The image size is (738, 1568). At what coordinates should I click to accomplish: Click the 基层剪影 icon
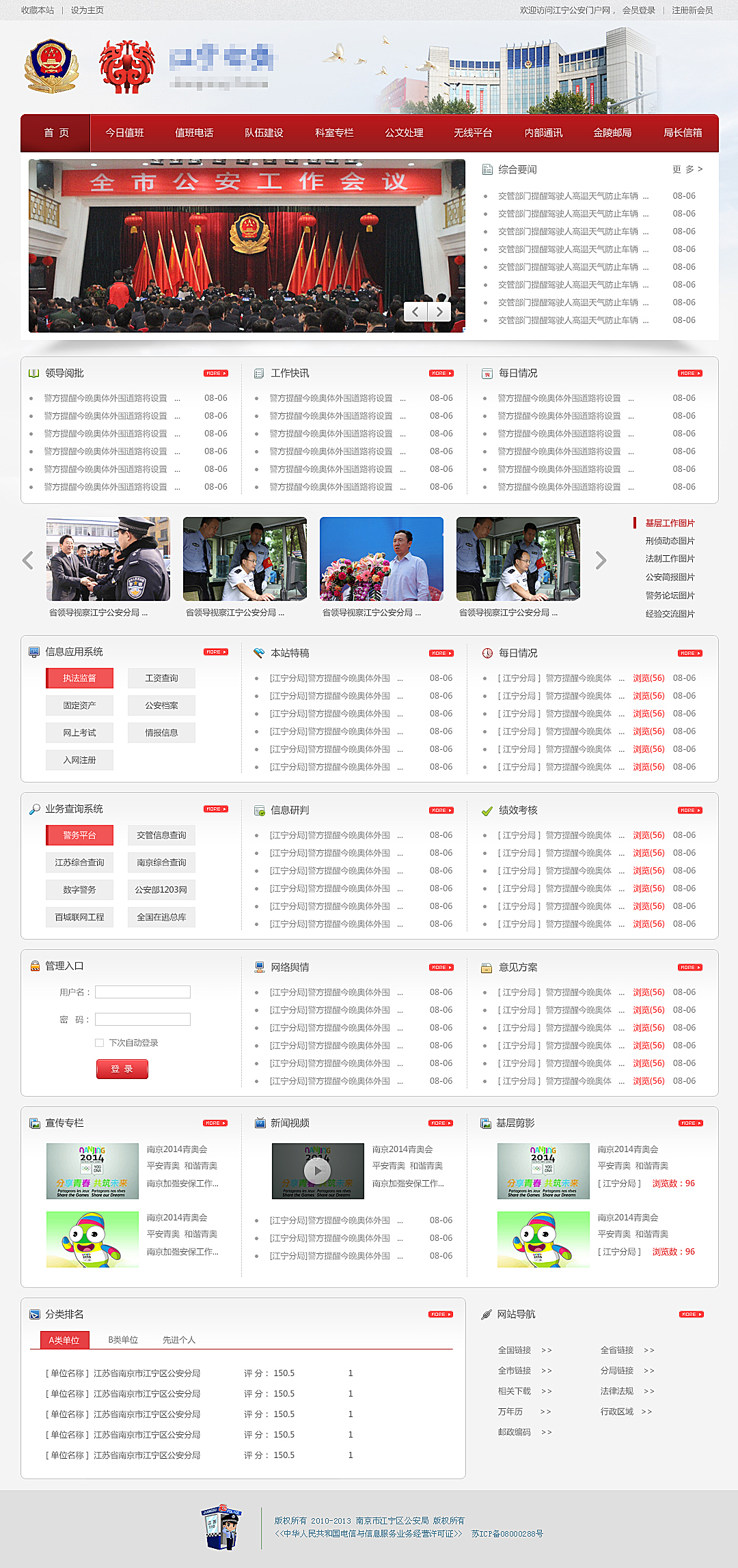tap(486, 1123)
